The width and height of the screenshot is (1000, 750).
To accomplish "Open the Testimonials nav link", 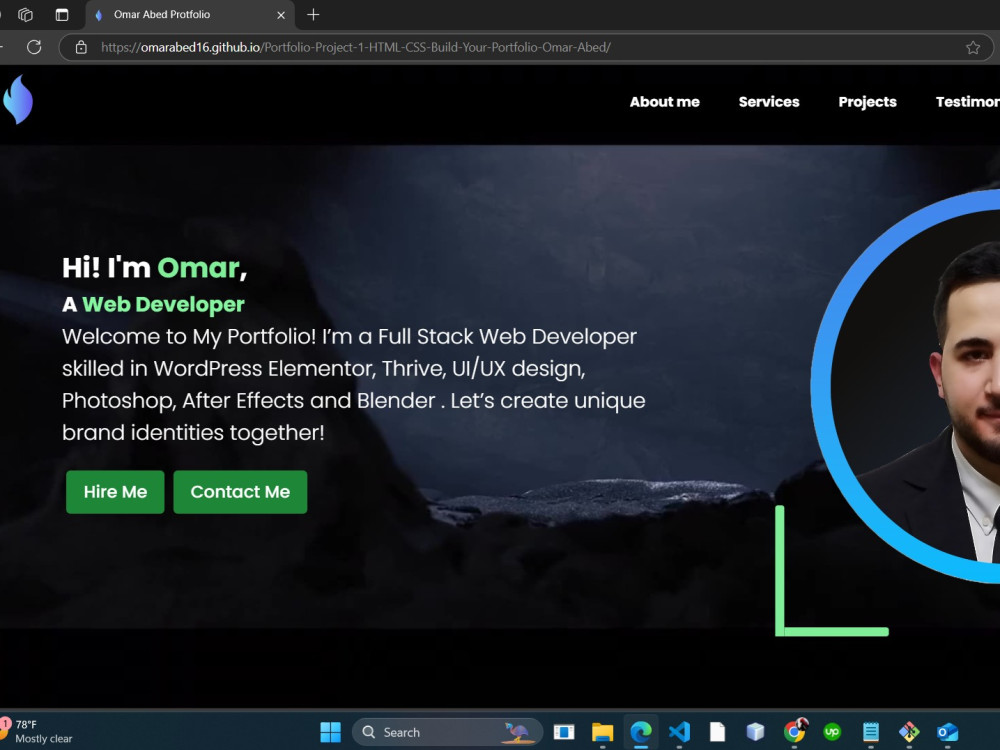I will (x=967, y=102).
